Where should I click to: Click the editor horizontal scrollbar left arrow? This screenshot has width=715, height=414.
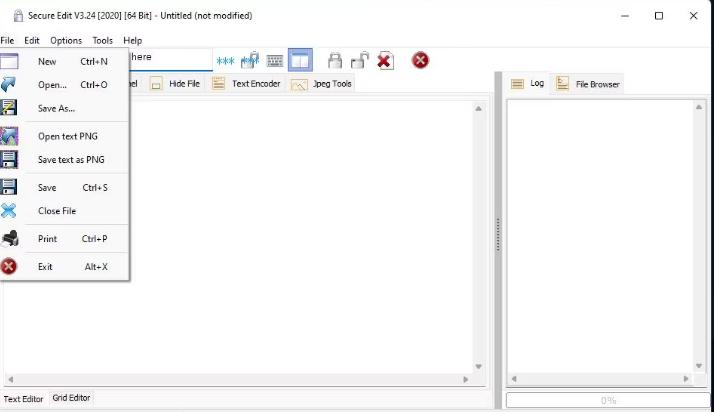(x=10, y=379)
